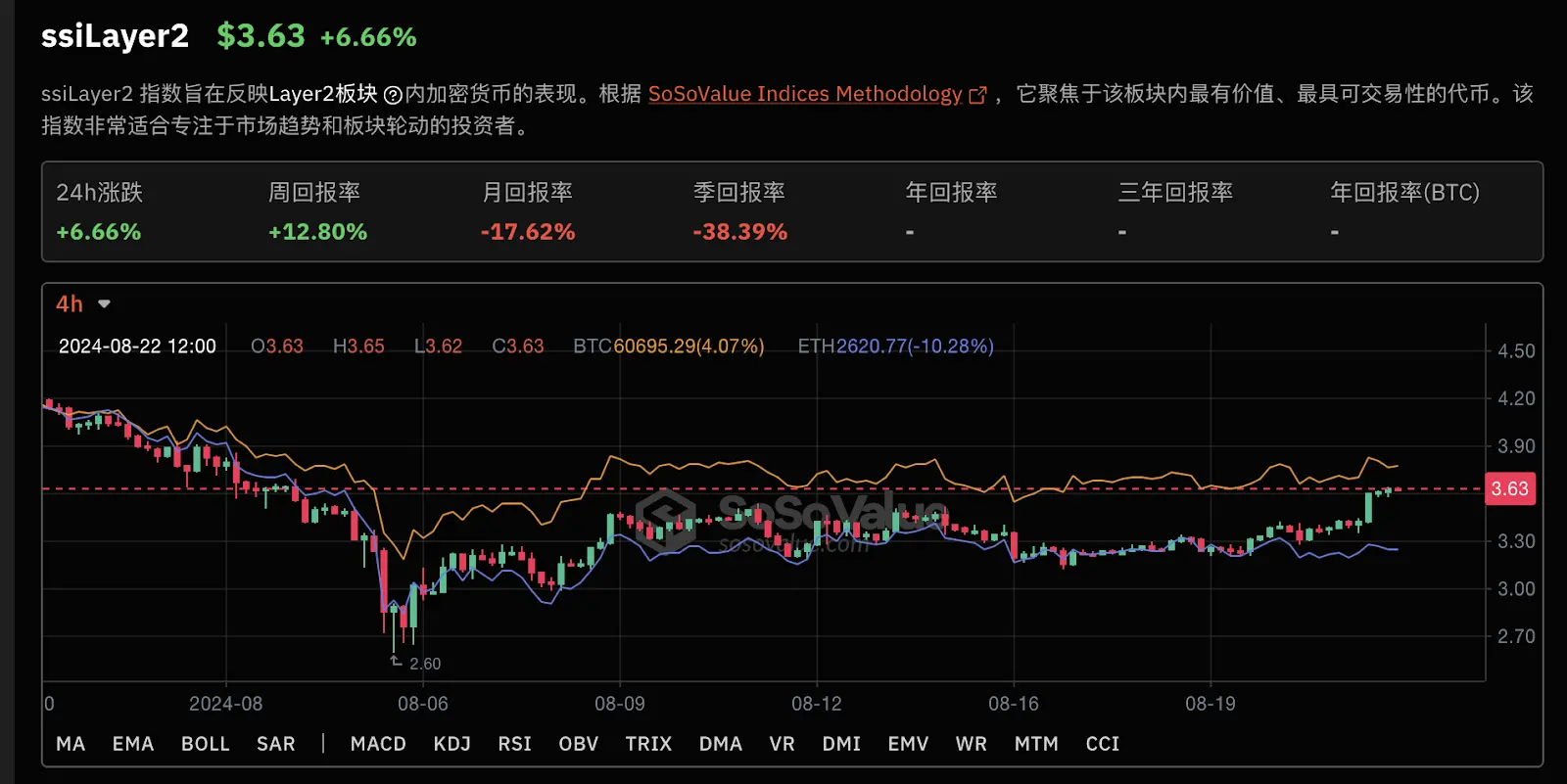Click the 年回报率(BTC) label
The image size is (1567, 784).
point(1404,192)
